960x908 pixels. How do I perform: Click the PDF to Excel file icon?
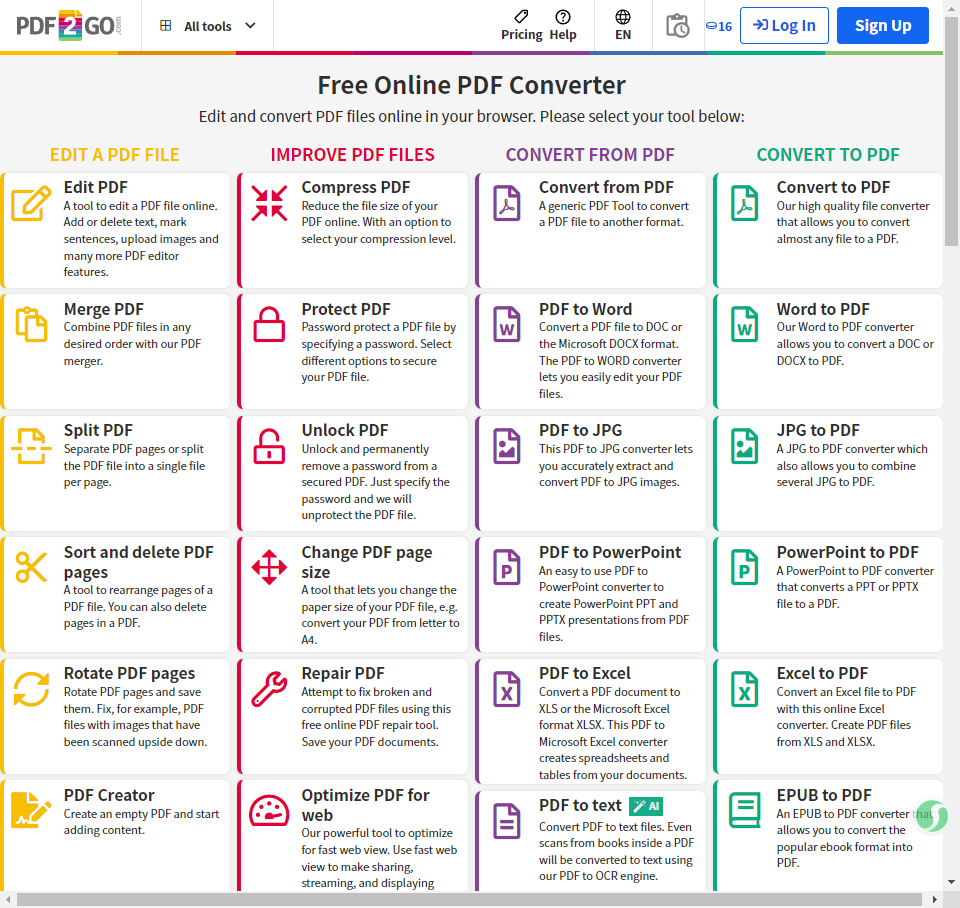[x=507, y=689]
